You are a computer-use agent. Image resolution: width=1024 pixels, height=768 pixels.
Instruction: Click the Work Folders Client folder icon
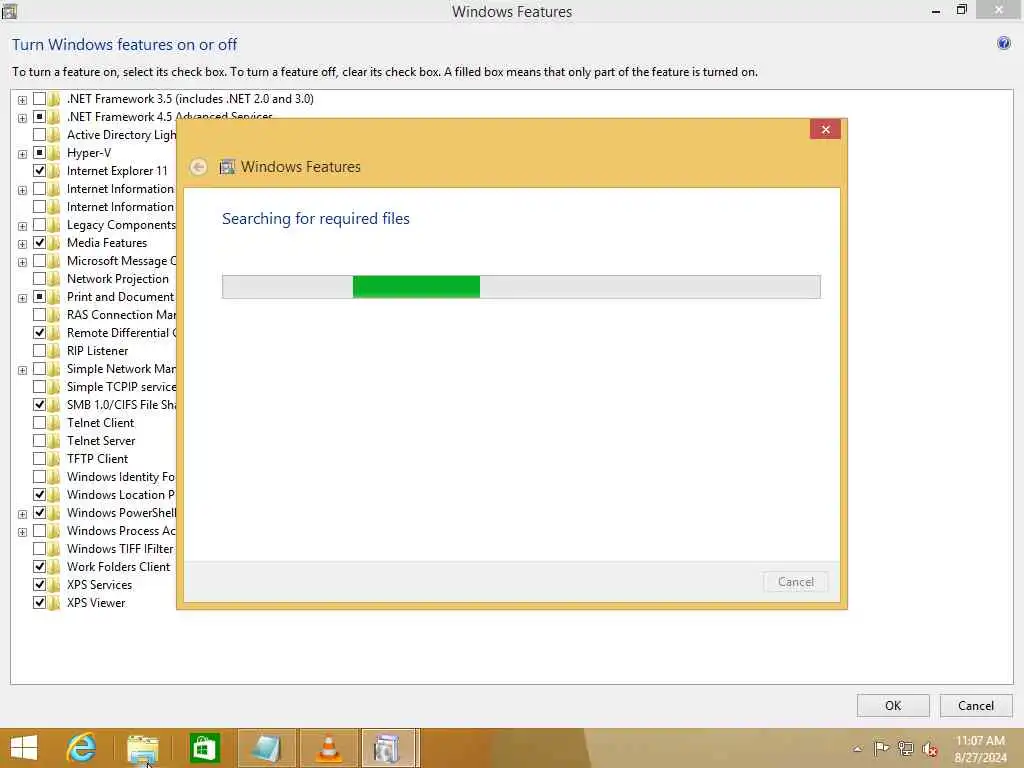(x=54, y=567)
